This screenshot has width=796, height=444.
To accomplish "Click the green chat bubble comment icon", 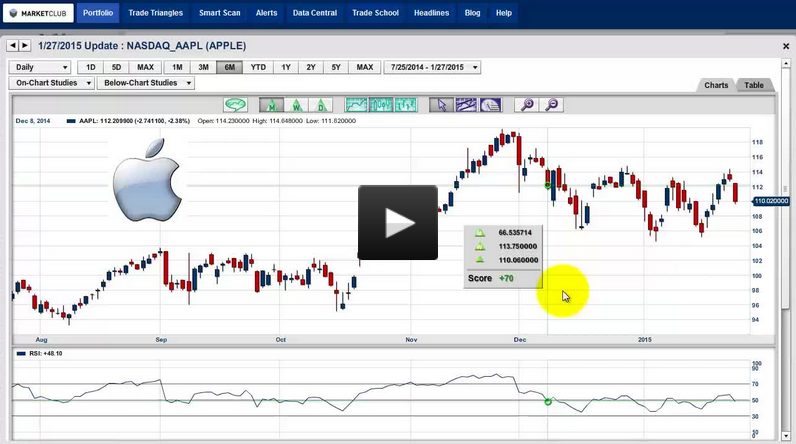I will click(x=235, y=104).
